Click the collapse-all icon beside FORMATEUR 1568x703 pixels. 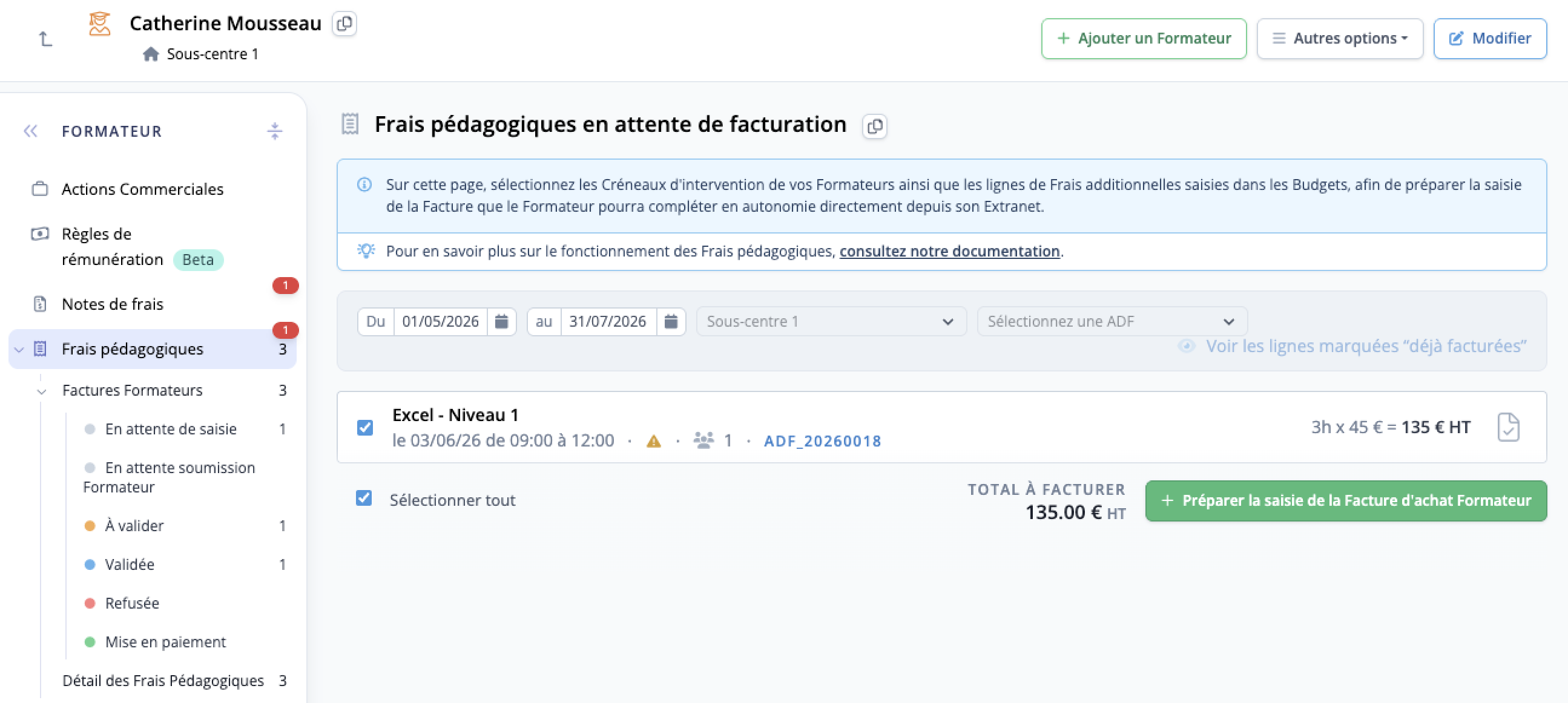[x=275, y=131]
